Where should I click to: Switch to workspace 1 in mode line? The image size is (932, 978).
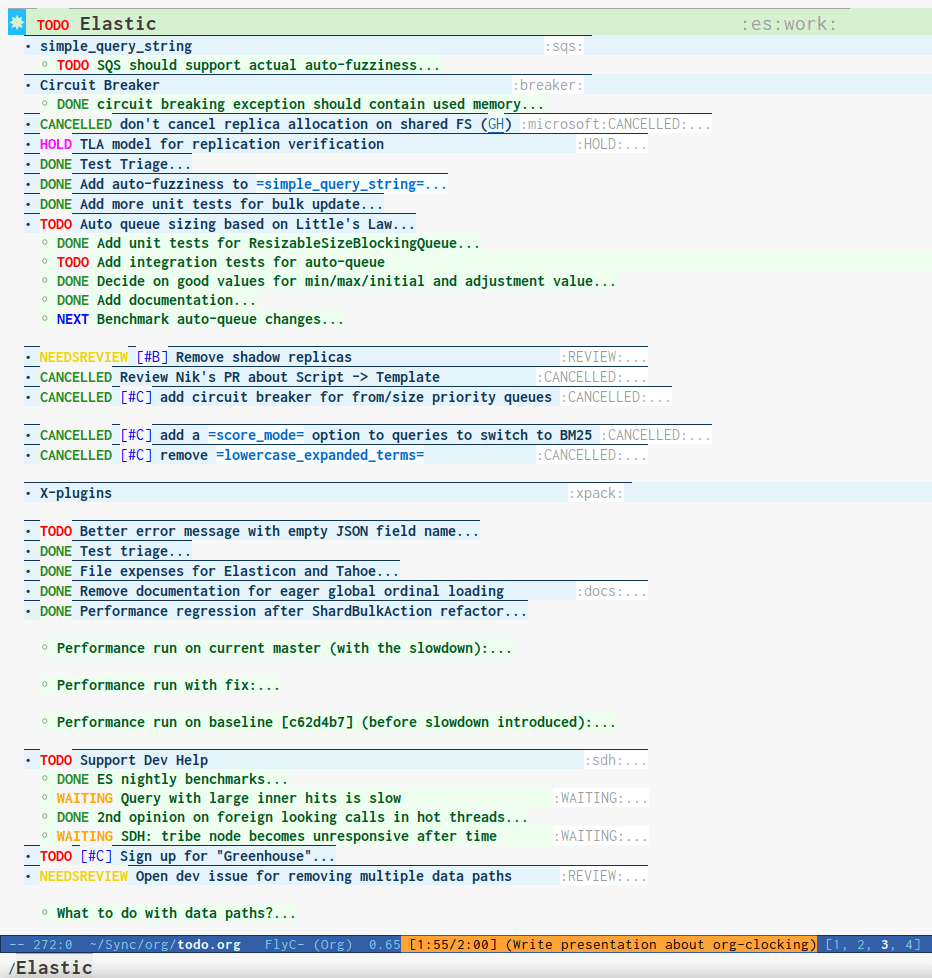tap(837, 944)
